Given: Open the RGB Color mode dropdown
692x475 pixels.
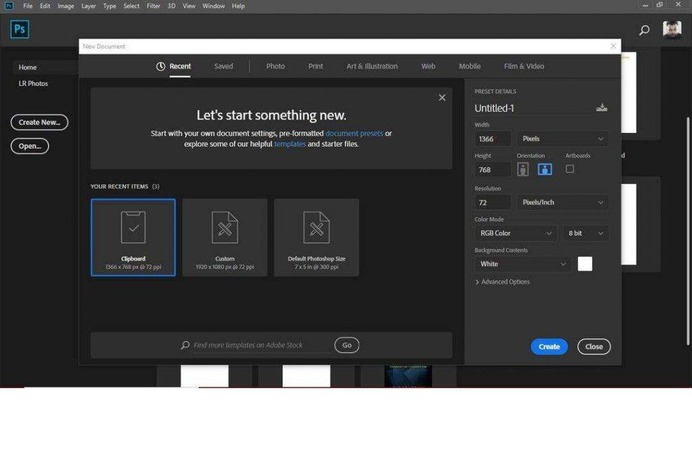Looking at the screenshot, I should [515, 233].
